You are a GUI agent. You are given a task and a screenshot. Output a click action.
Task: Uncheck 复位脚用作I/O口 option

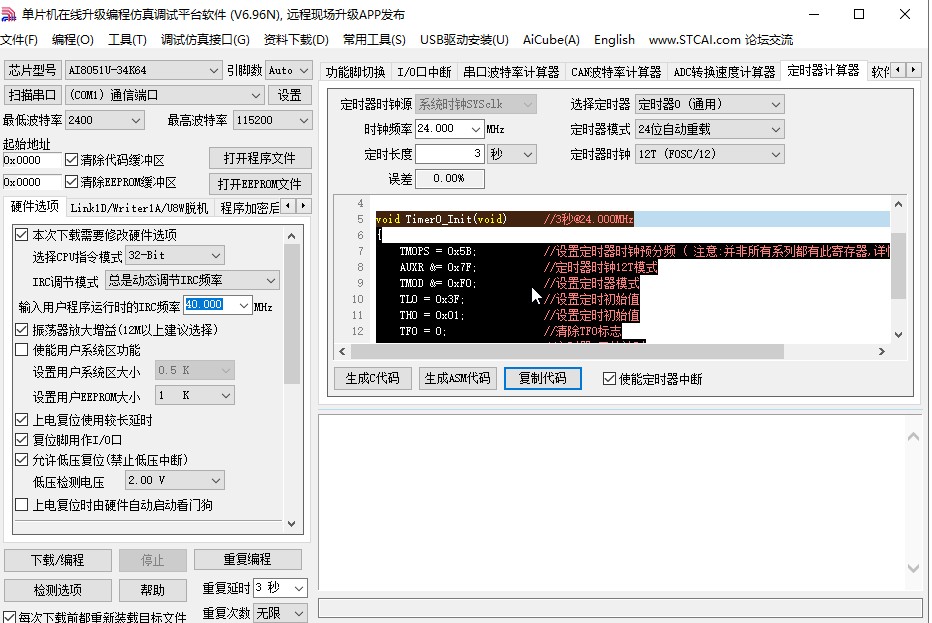[x=22, y=443]
